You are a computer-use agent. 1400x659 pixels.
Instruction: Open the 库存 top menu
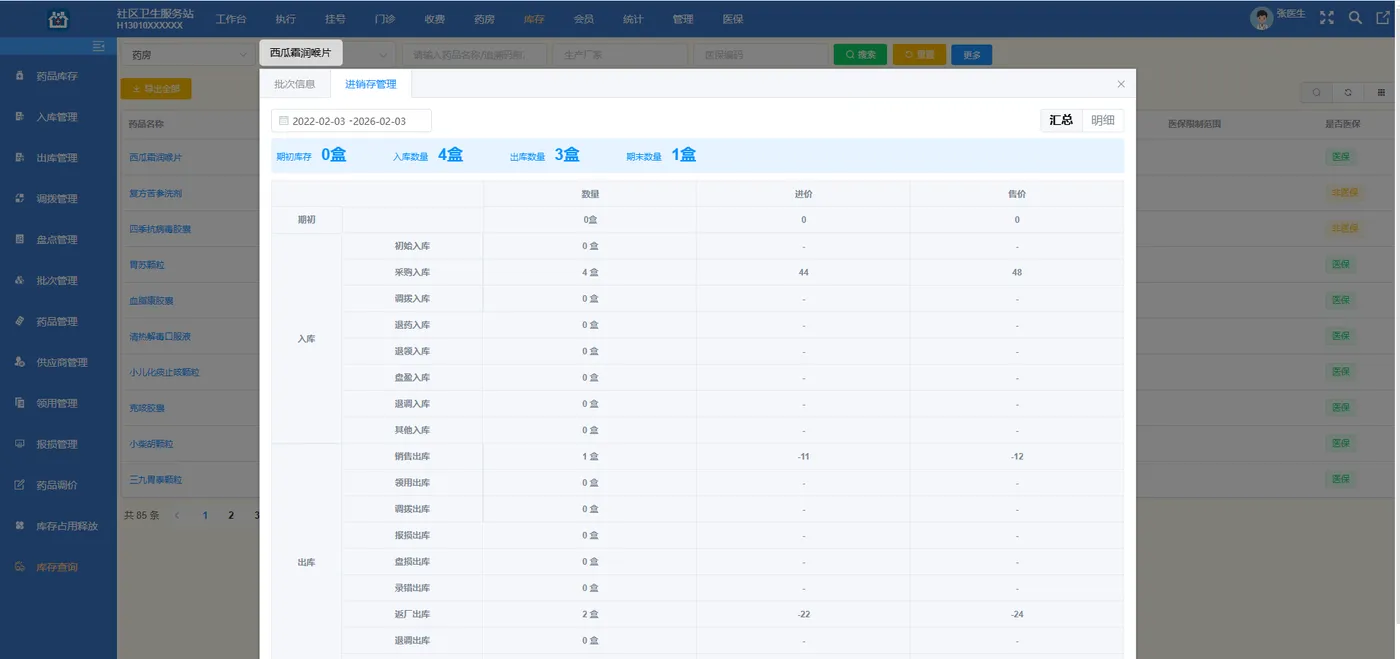534,19
